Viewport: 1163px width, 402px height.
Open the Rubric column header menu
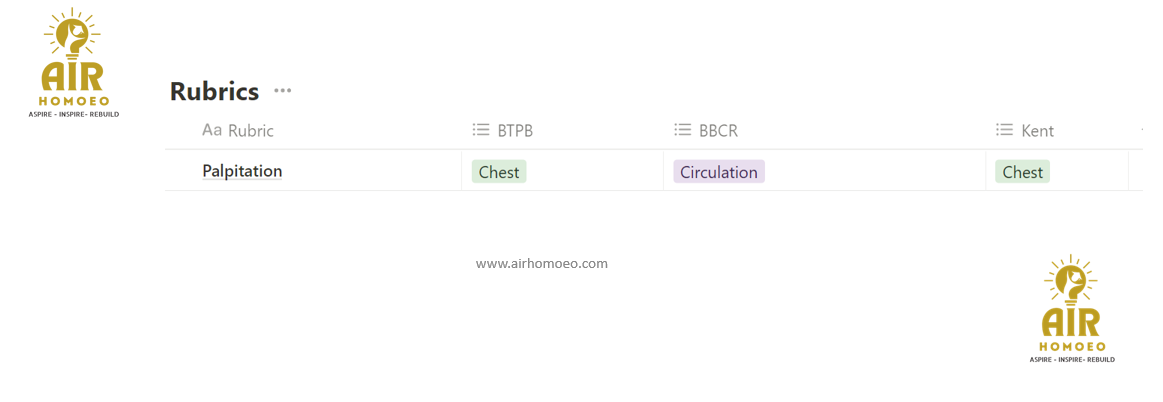(x=250, y=131)
